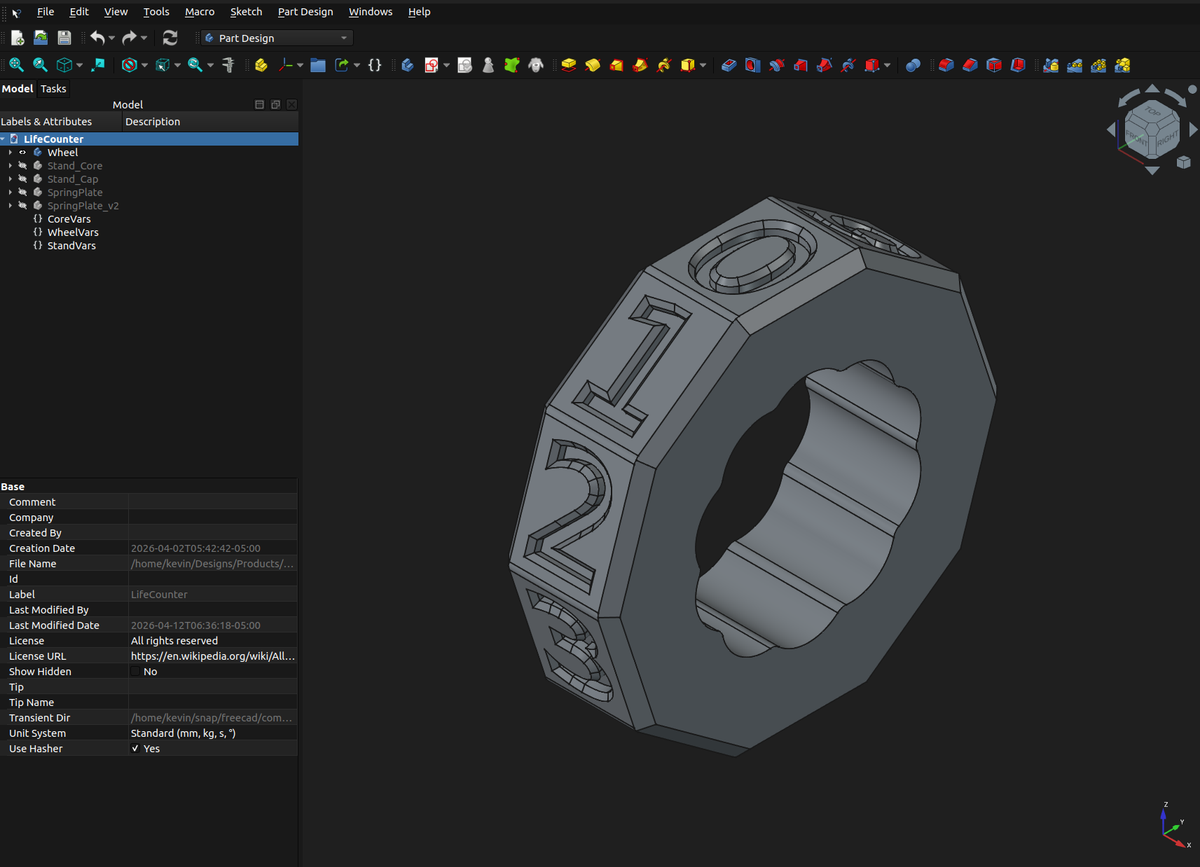
Task: Show the Stand_Cap body
Action: pyautogui.click(x=23, y=179)
